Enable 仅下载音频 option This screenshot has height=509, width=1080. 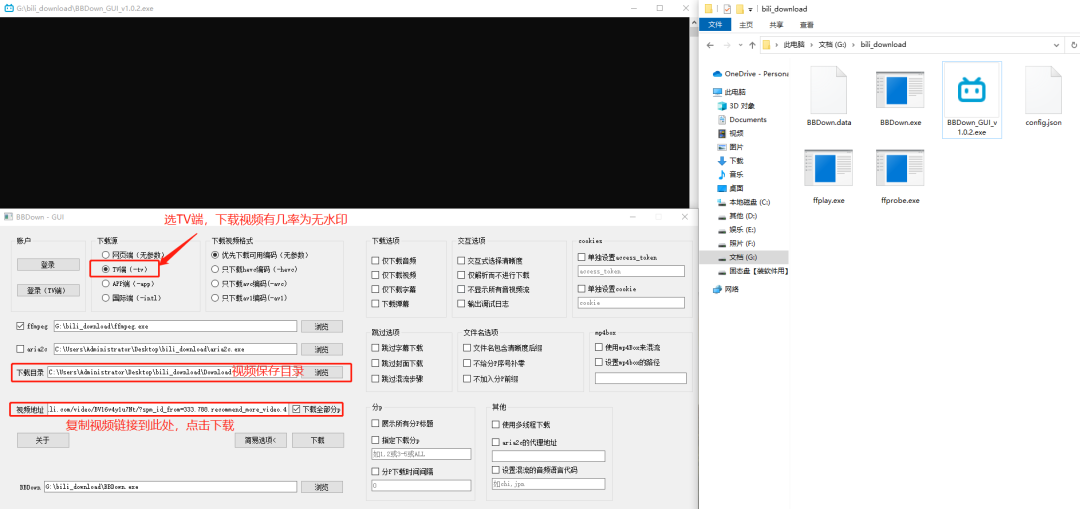[x=375, y=260]
